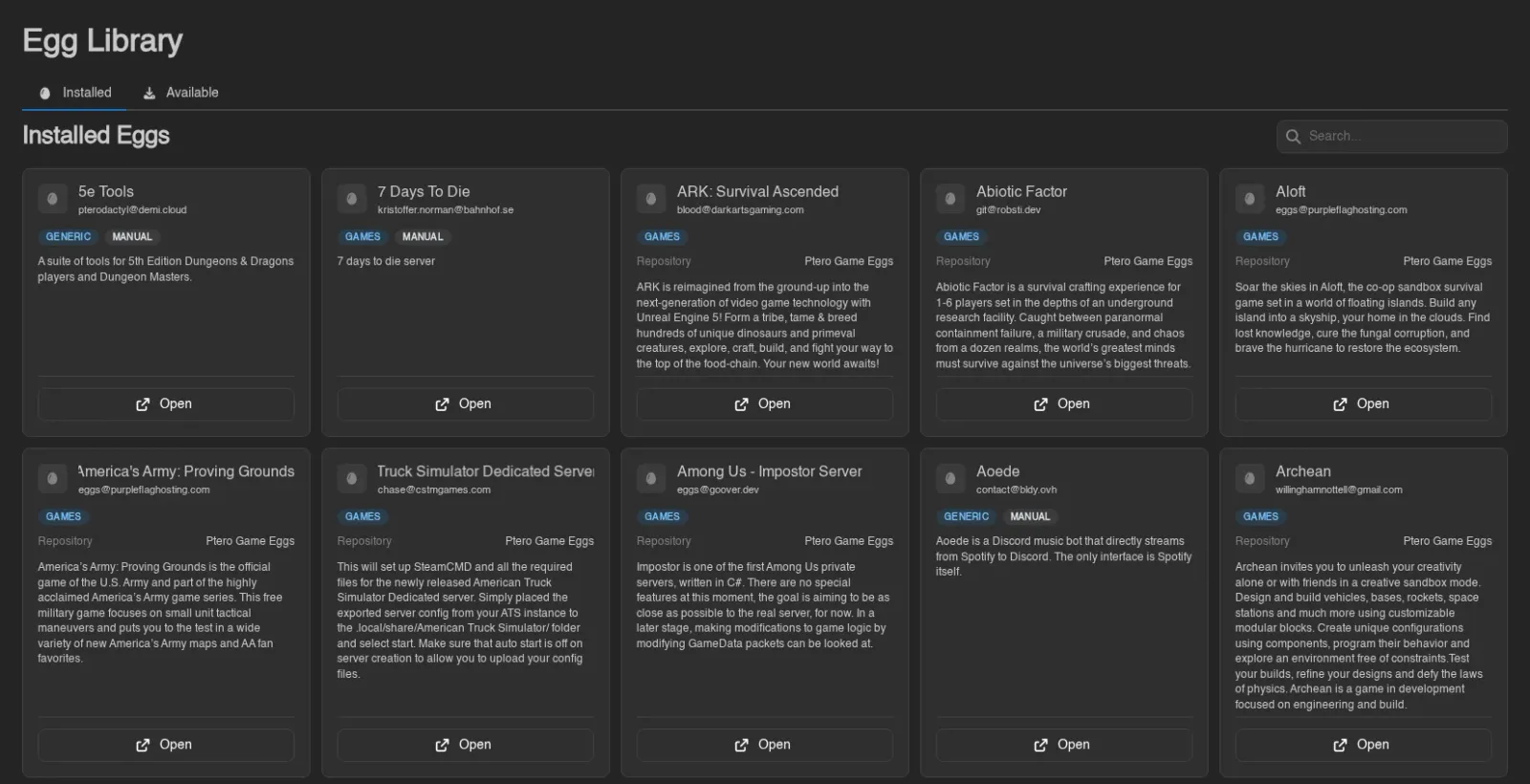Click the egg icon on Among Us card
1530x784 pixels.
coord(651,478)
